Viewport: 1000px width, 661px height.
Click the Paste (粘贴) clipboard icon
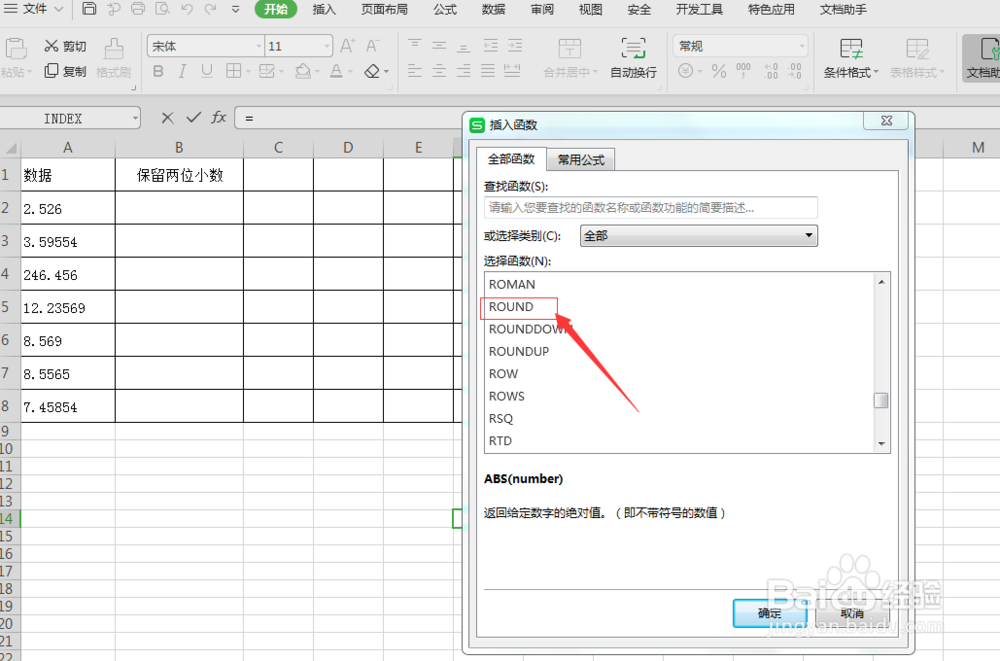coord(16,48)
